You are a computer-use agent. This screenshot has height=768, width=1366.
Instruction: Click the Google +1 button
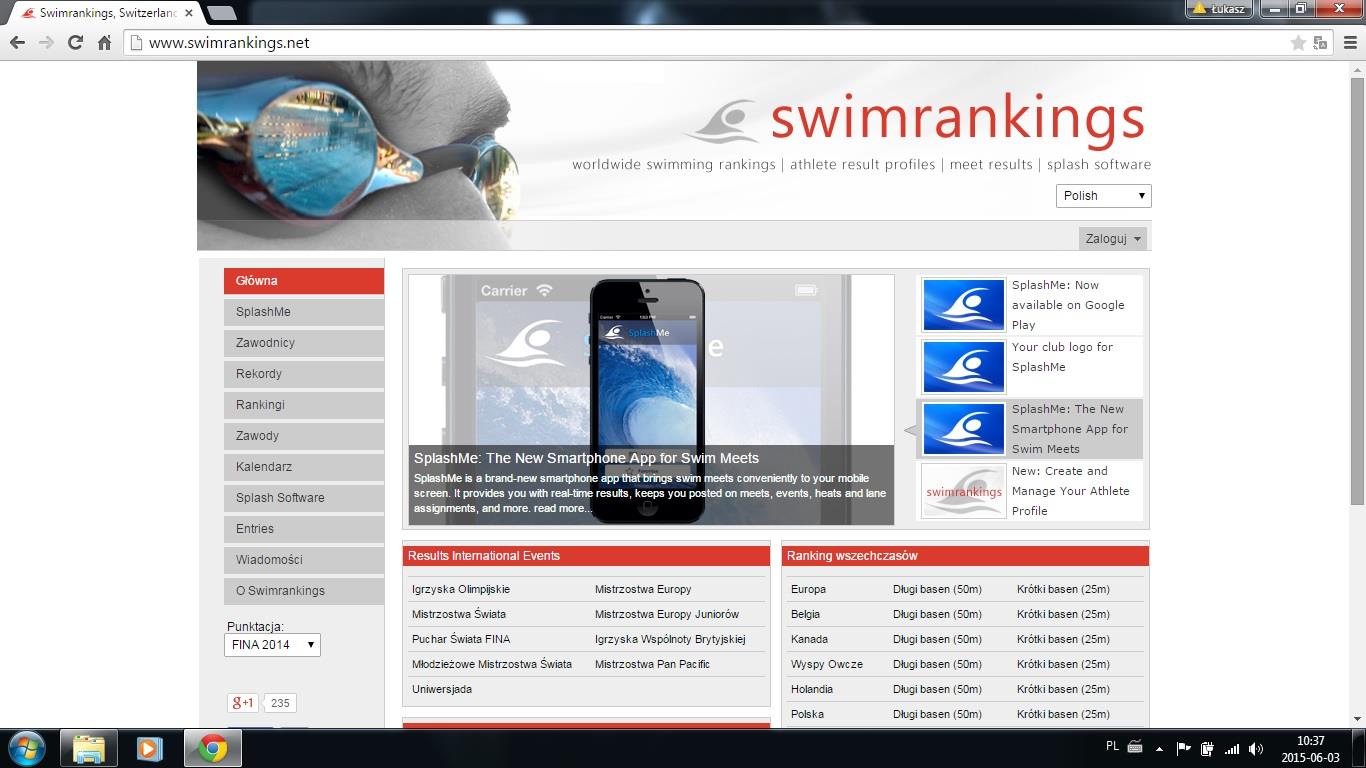[x=243, y=703]
